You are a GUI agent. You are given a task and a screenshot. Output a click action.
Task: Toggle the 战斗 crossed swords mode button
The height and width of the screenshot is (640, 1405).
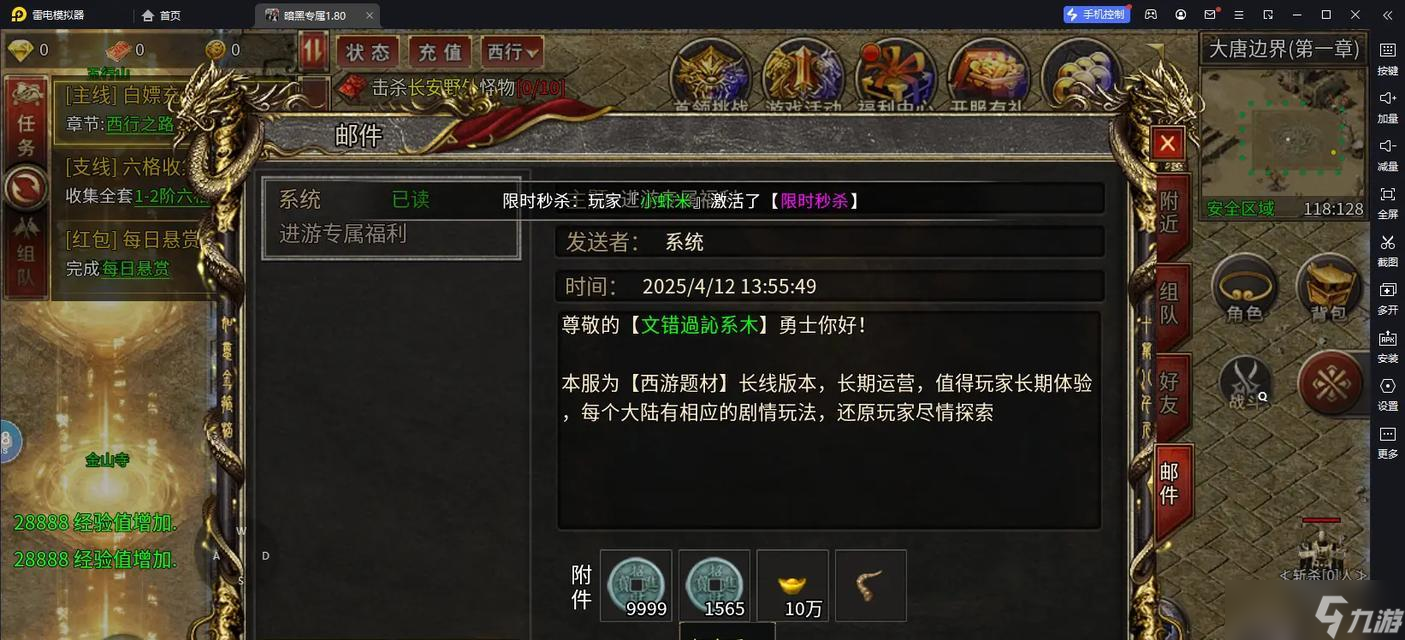pos(1245,383)
